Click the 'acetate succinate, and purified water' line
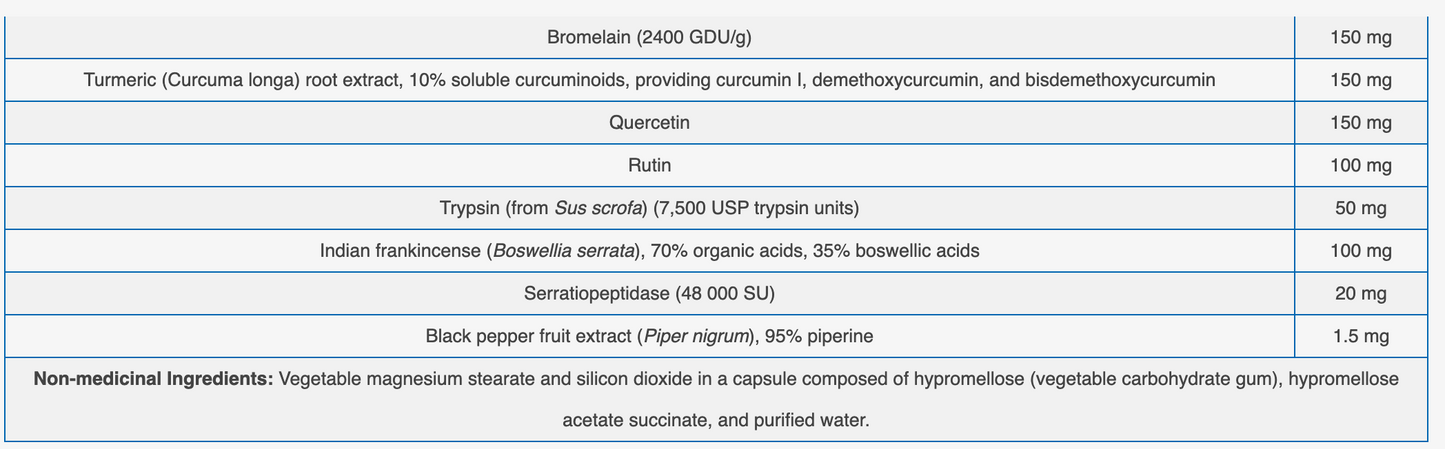This screenshot has height=449, width=1445. tap(716, 421)
